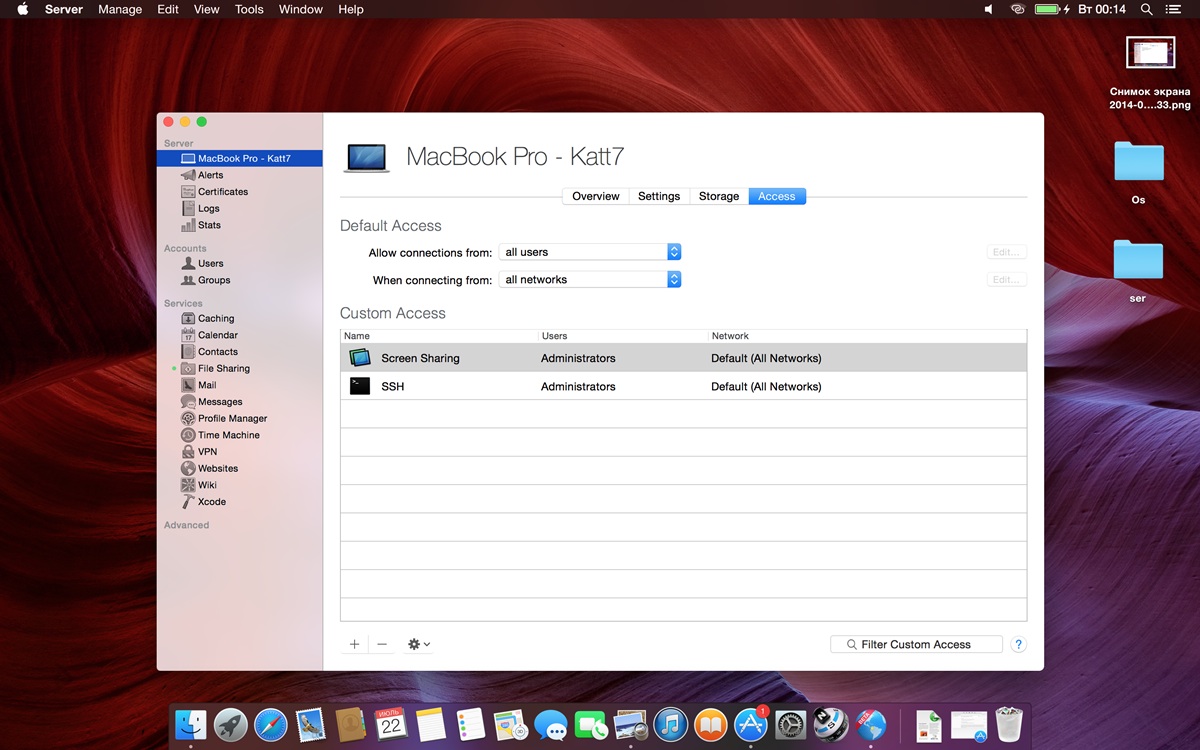Click the Users column header
1200x750 pixels.
tap(622, 336)
